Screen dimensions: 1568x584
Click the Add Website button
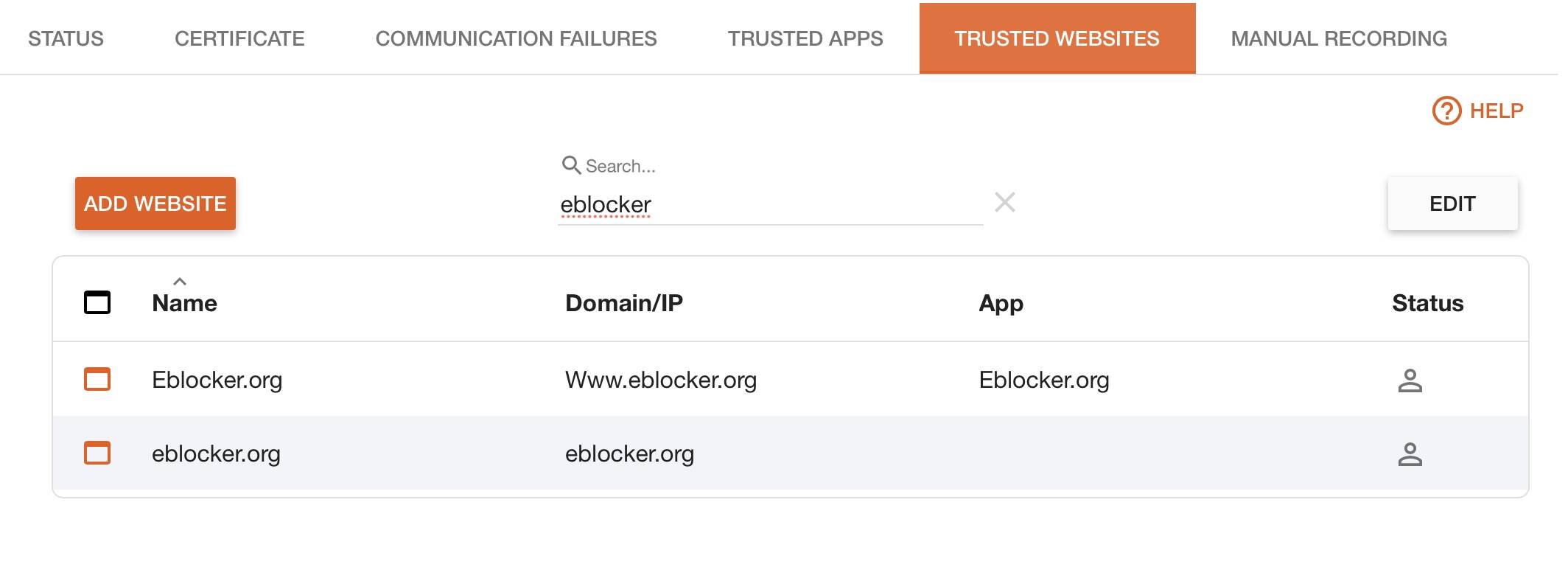[x=155, y=204]
